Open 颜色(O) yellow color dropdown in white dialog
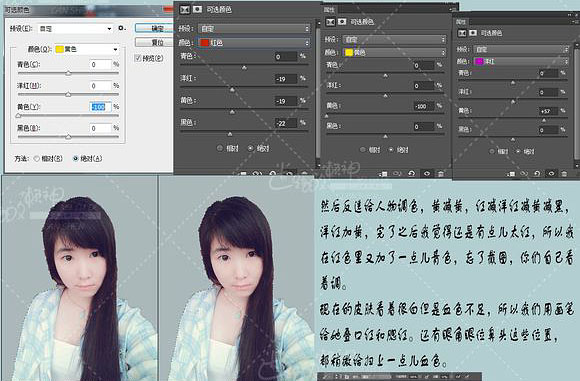Image resolution: width=580 pixels, height=381 pixels. (87, 49)
